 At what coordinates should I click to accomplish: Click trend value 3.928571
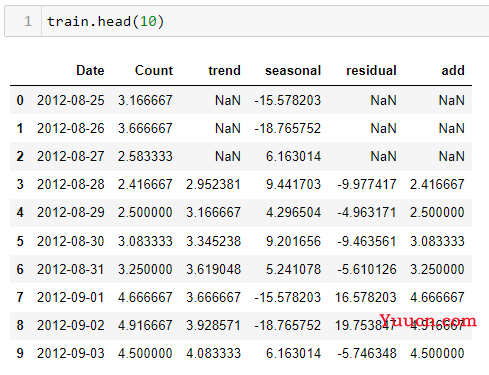pyautogui.click(x=213, y=325)
